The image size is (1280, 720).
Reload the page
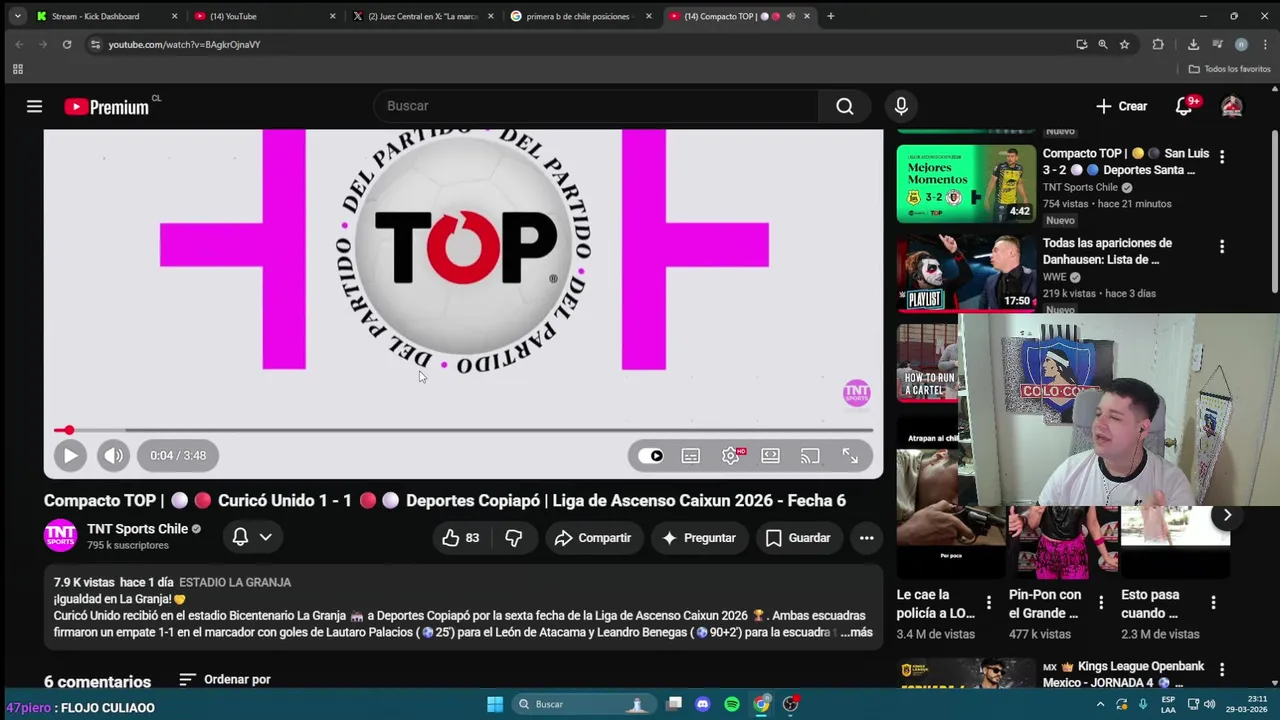[67, 44]
